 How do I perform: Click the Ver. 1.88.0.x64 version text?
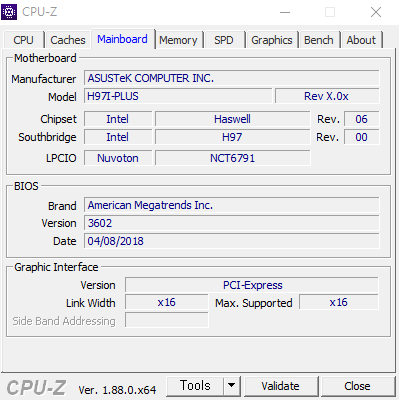(x=117, y=390)
